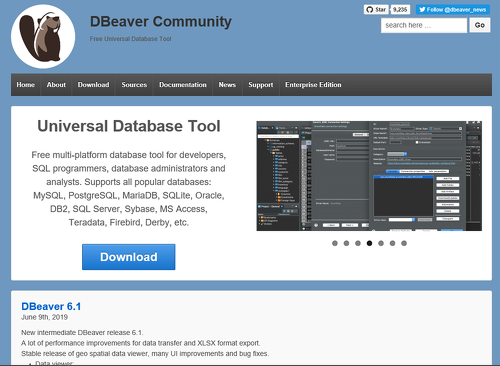This screenshot has width=500, height=366.
Task: Open the Sources menu item
Action: click(134, 85)
